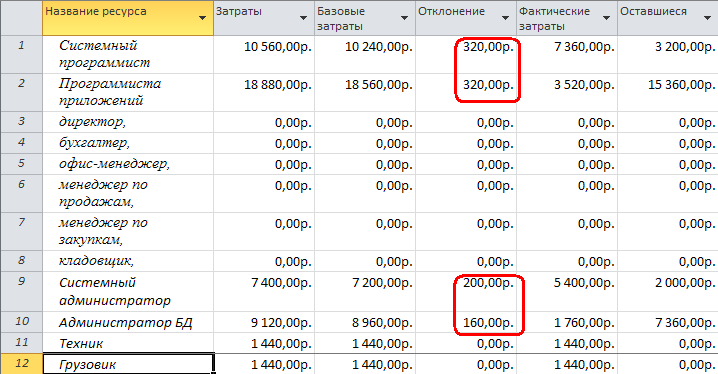
Task: Click the 5 400,00р. actual cost cell
Action: 567,292
